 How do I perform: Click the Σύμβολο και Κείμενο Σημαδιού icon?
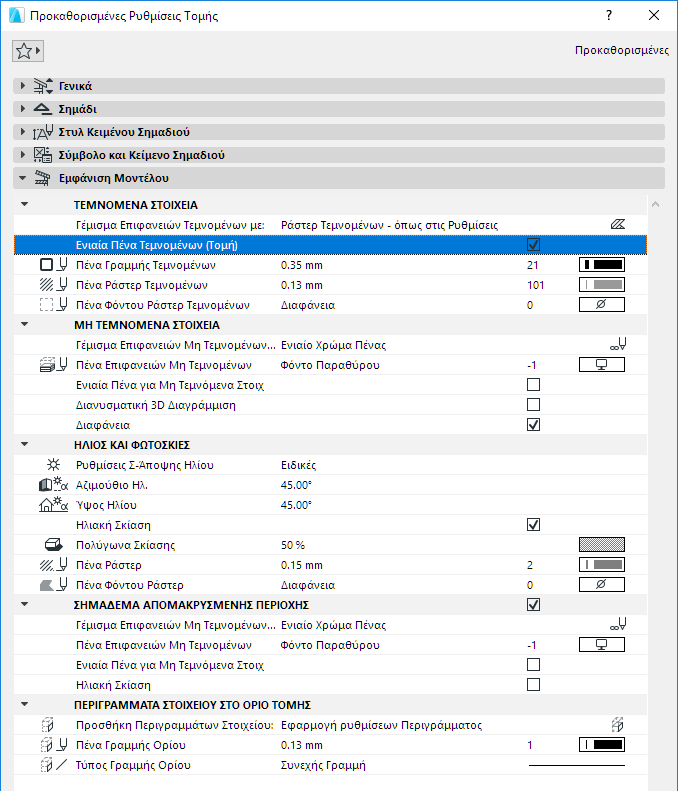(x=43, y=155)
